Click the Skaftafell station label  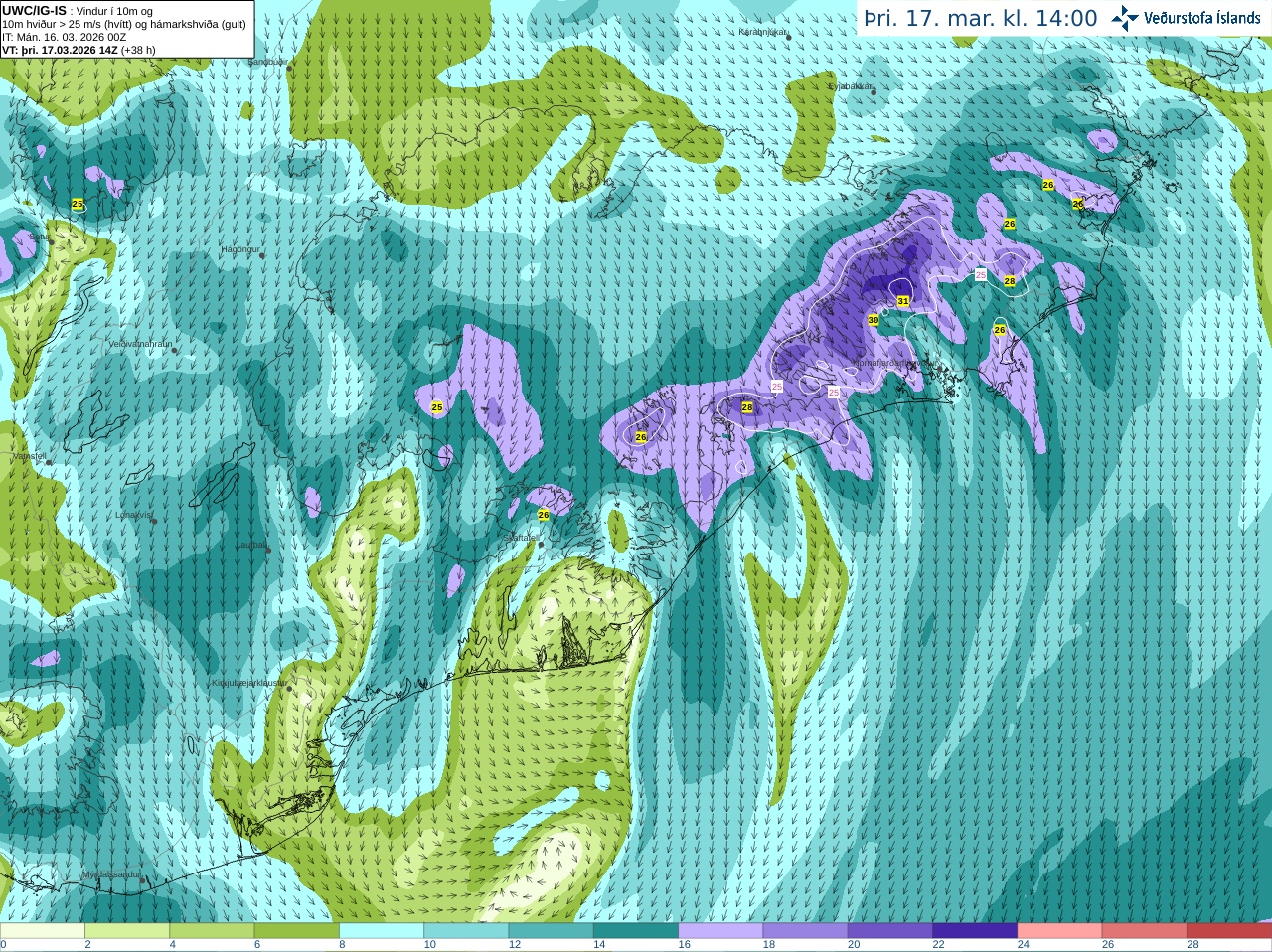[520, 538]
